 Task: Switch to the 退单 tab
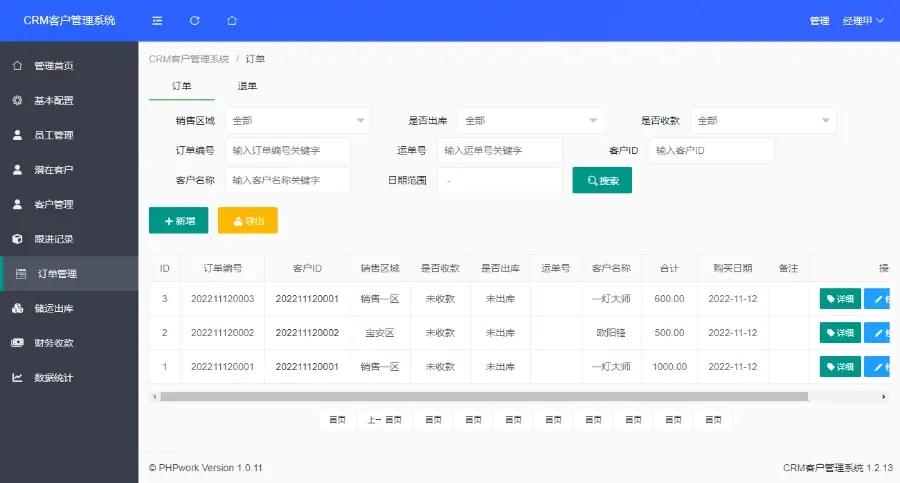tap(247, 86)
